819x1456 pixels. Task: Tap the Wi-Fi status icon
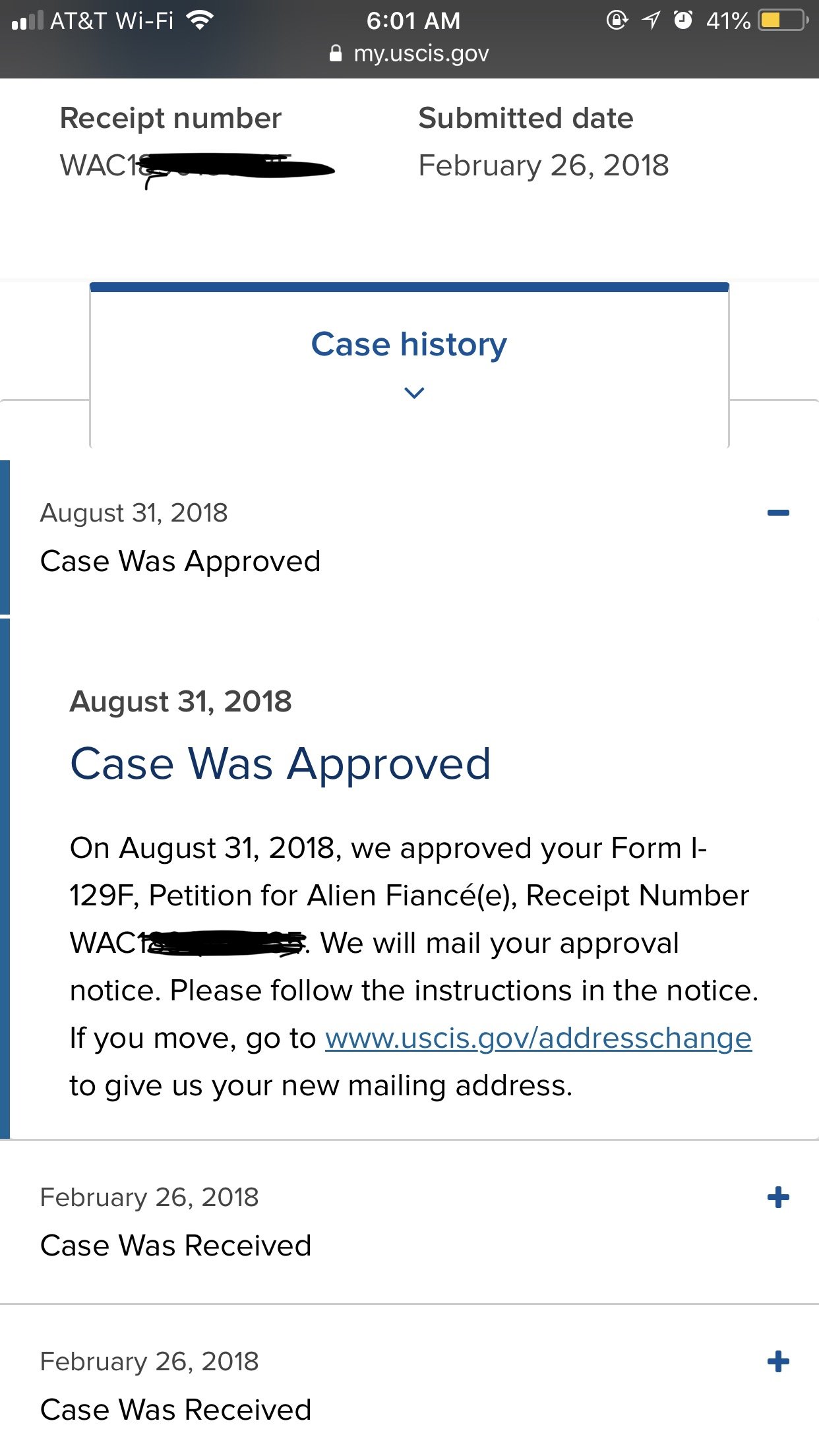tap(199, 21)
